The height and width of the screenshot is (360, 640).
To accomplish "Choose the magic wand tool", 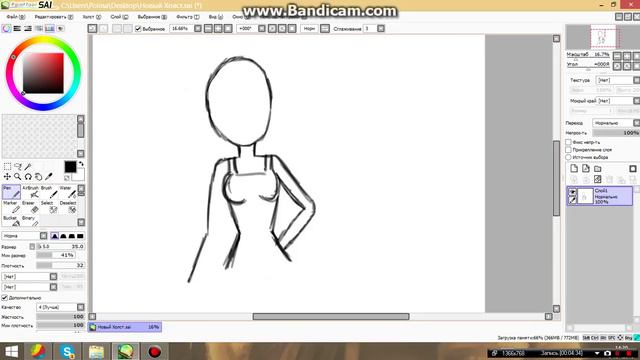I will pyautogui.click(x=28, y=167).
